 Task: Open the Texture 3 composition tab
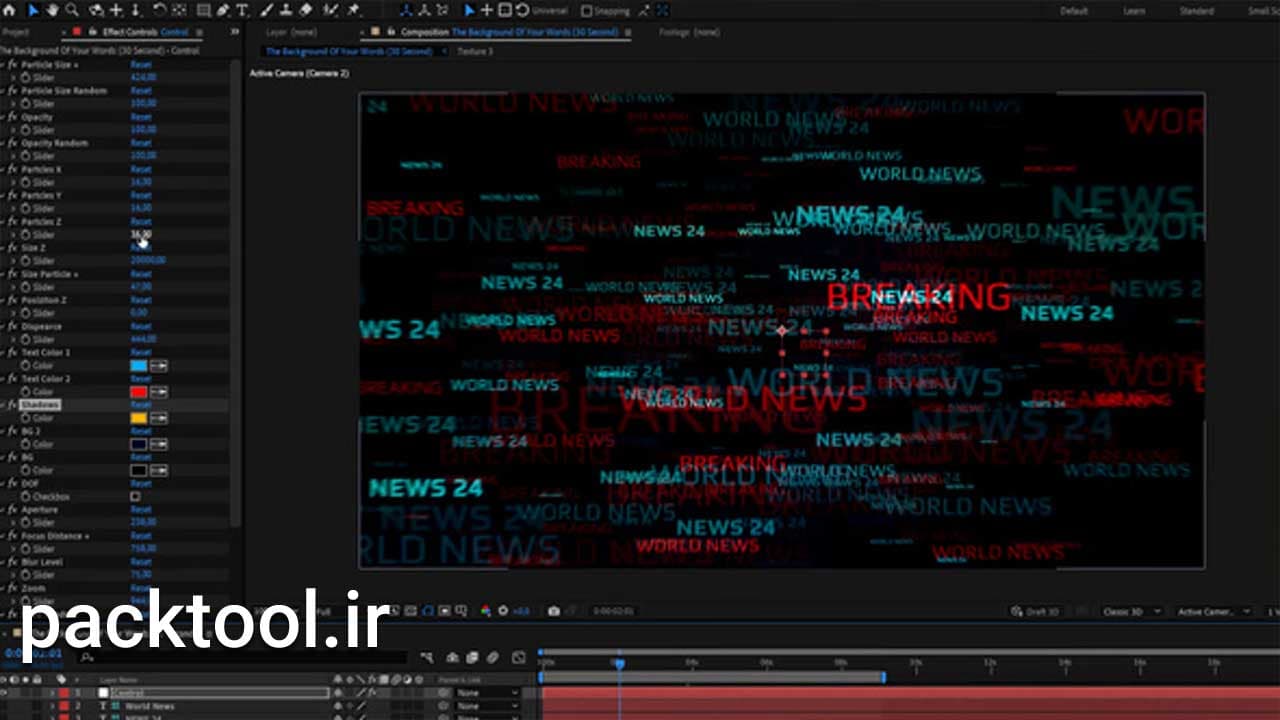click(x=476, y=51)
